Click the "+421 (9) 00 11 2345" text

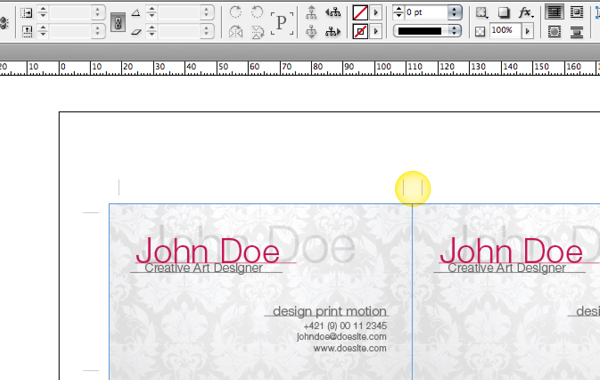point(345,326)
